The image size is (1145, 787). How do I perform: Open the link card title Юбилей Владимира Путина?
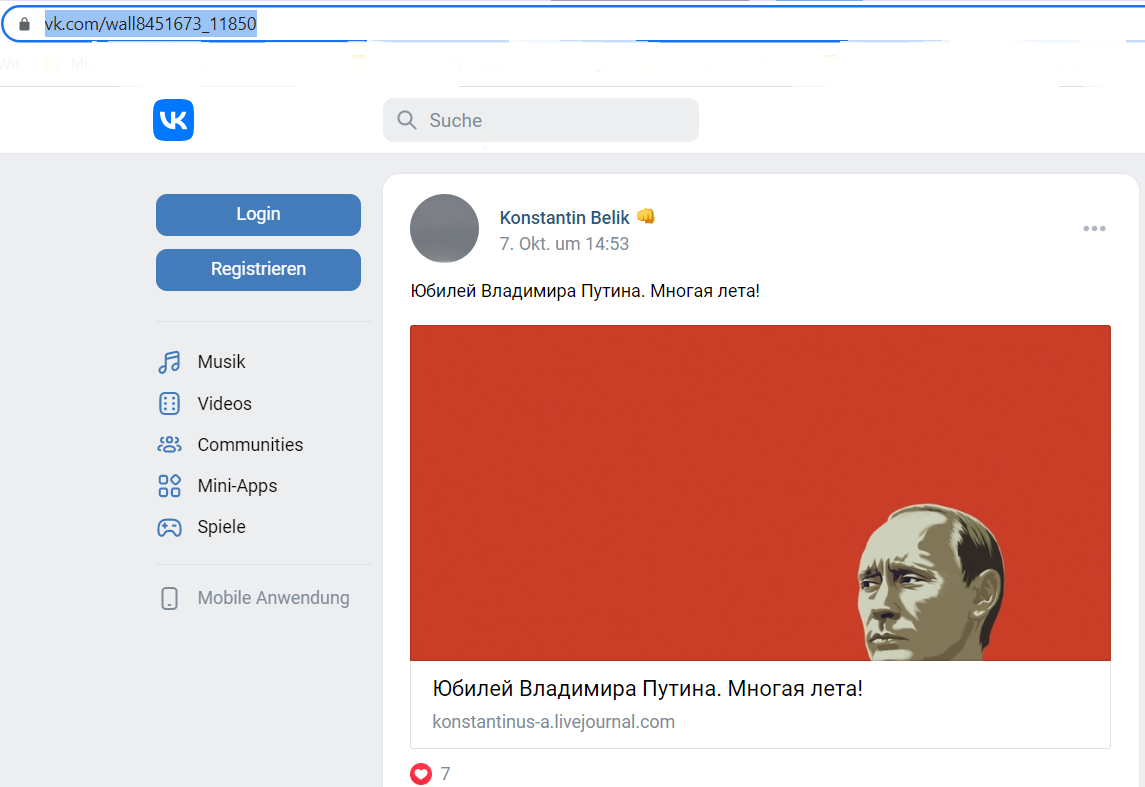pyautogui.click(x=647, y=688)
